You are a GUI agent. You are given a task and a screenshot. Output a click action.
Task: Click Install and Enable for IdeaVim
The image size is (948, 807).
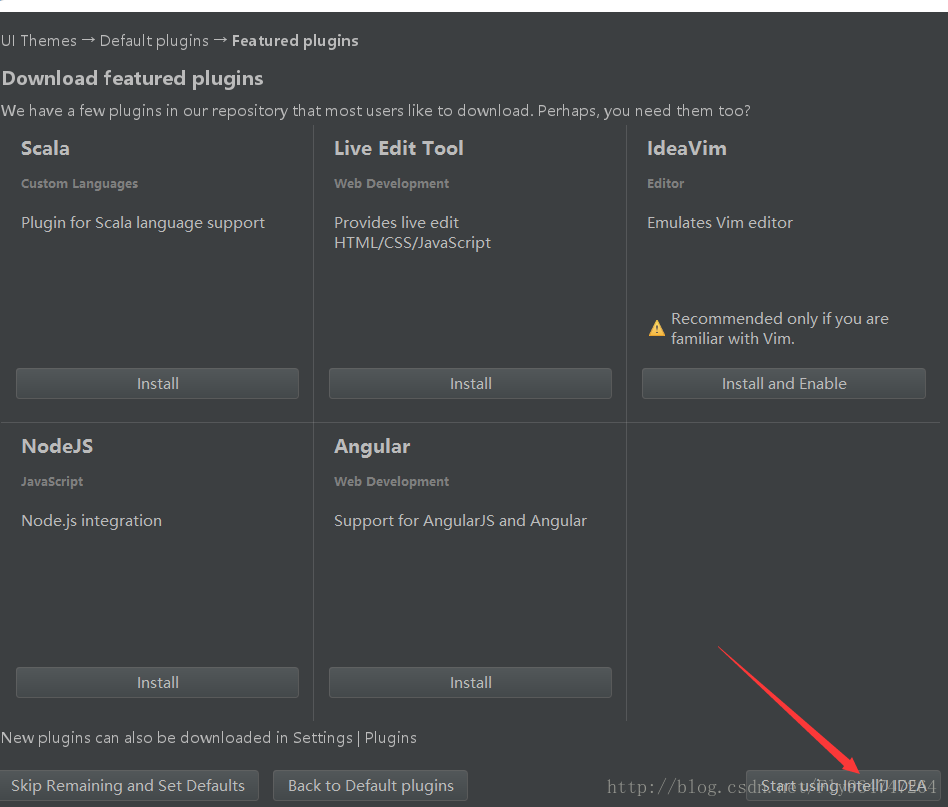click(784, 383)
